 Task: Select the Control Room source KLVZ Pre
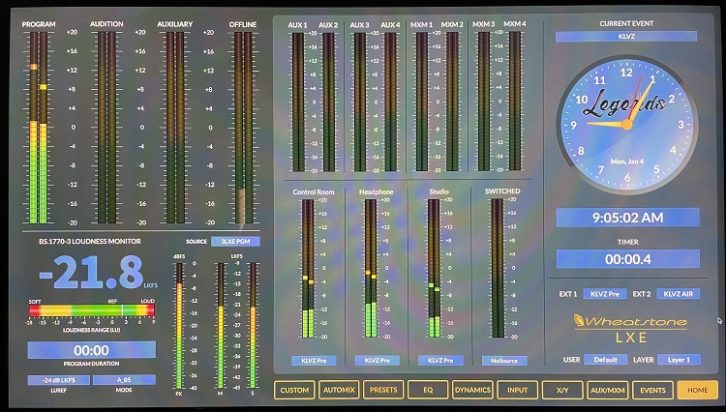pos(313,360)
